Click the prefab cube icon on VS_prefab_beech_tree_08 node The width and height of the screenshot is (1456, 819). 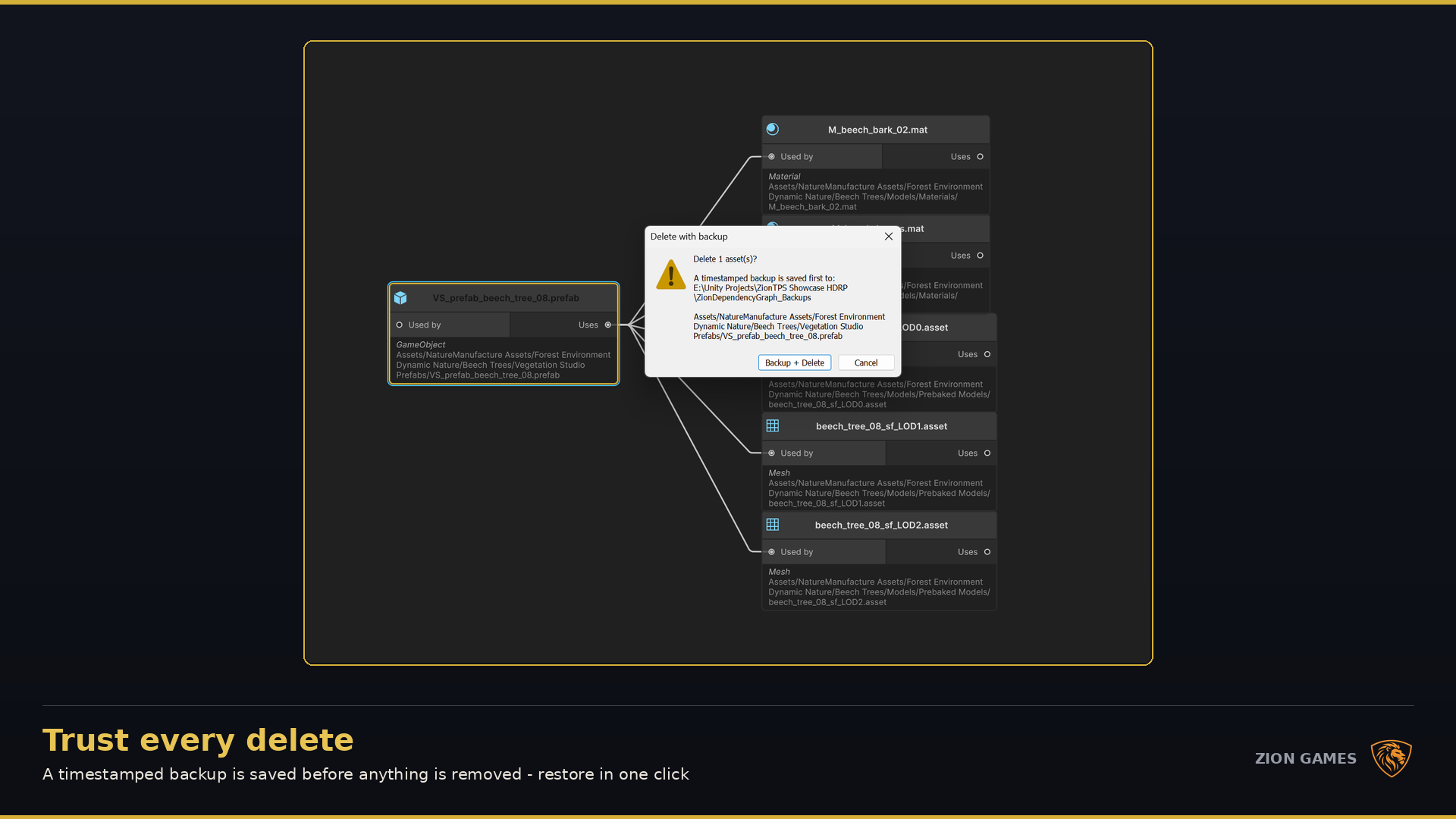pos(400,298)
